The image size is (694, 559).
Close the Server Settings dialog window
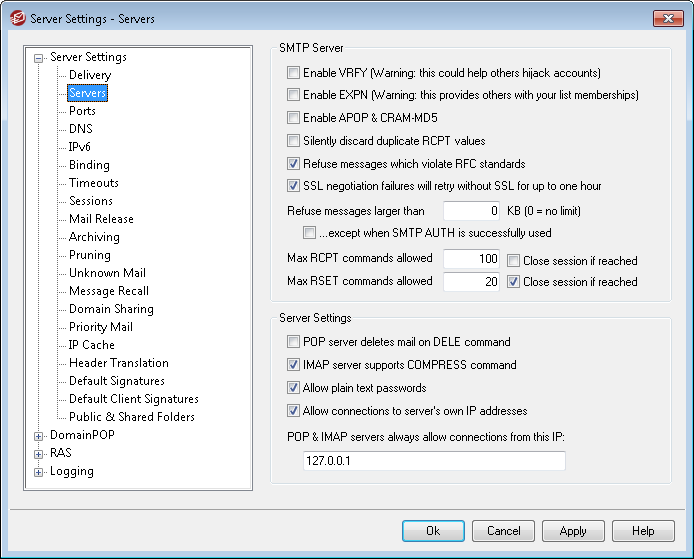667,18
